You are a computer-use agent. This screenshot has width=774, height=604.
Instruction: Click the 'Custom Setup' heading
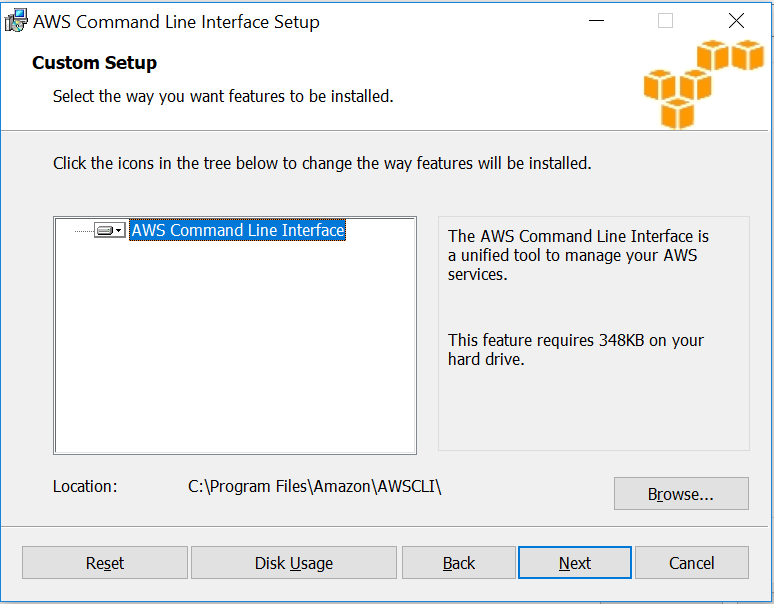tap(94, 63)
